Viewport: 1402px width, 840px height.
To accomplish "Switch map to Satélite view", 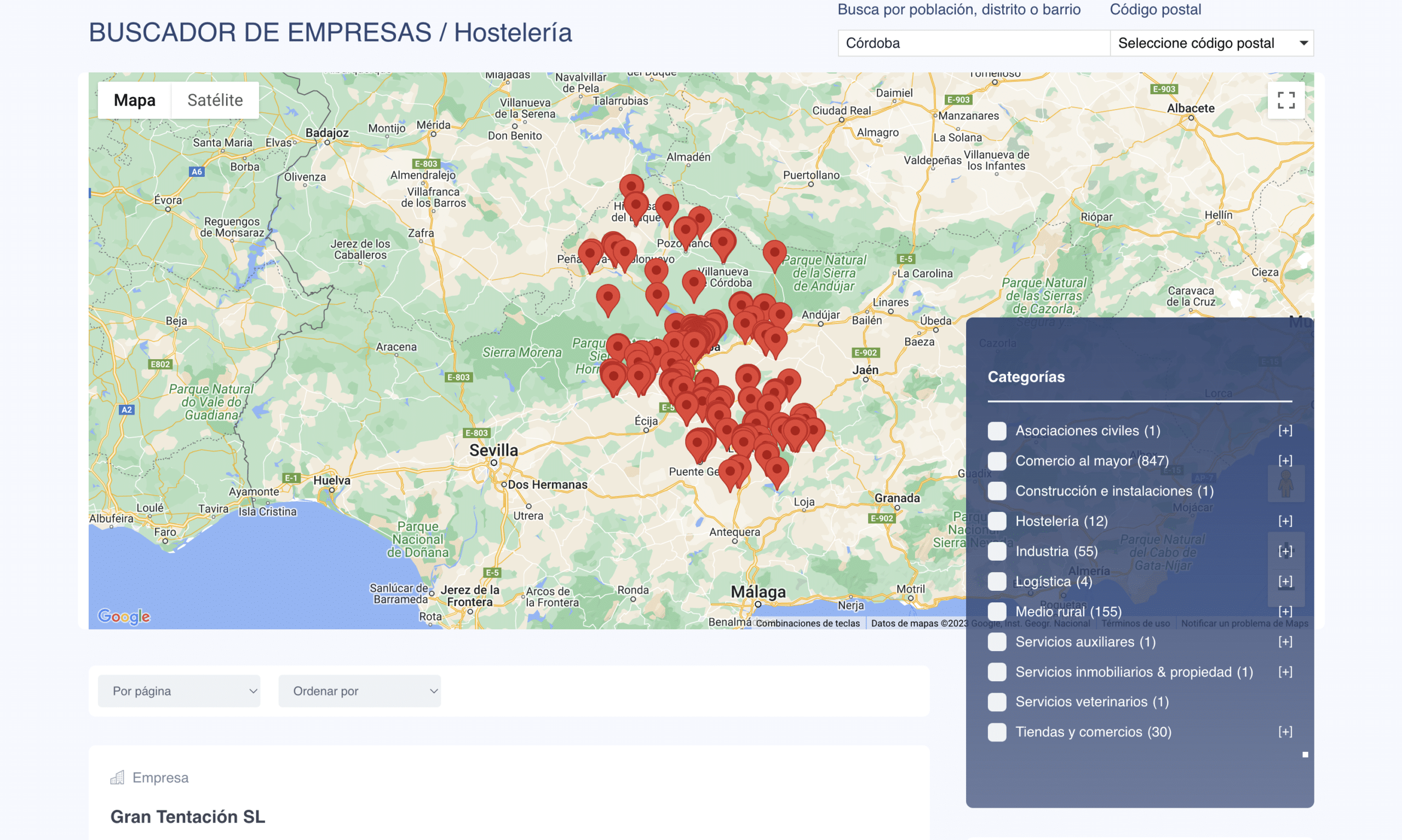I will pyautogui.click(x=215, y=100).
